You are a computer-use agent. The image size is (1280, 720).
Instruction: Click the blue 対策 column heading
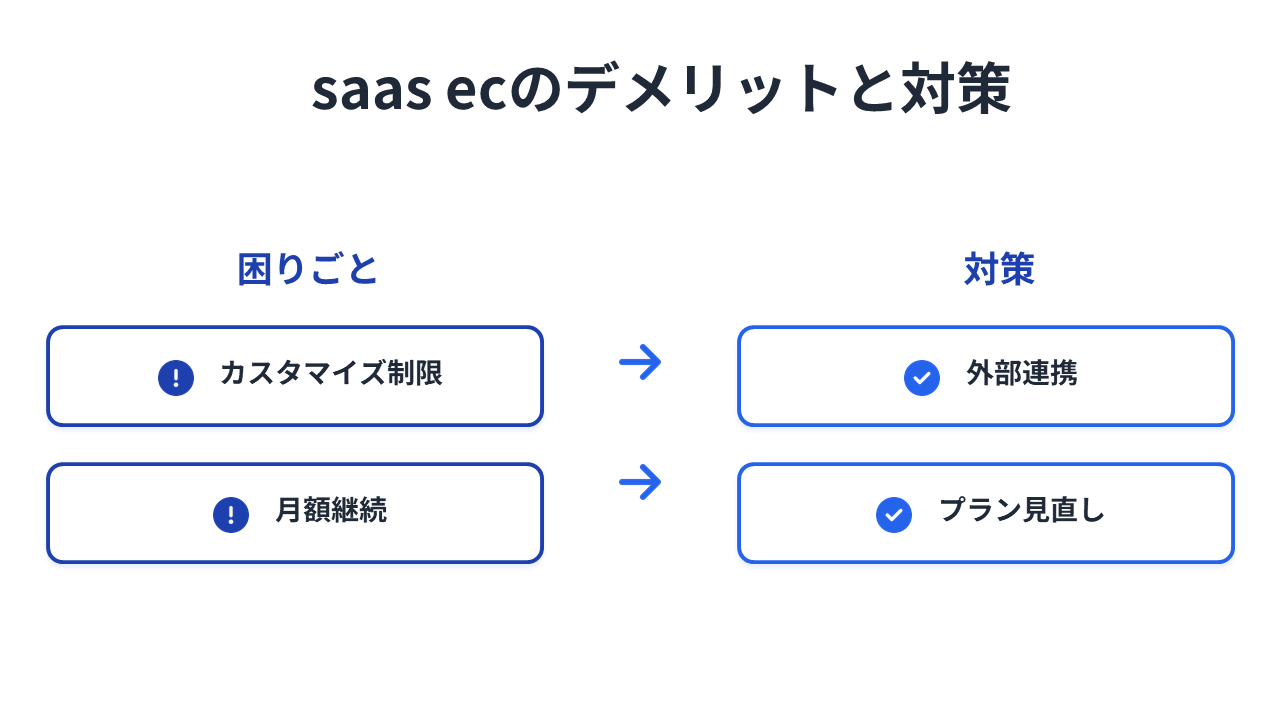[999, 269]
